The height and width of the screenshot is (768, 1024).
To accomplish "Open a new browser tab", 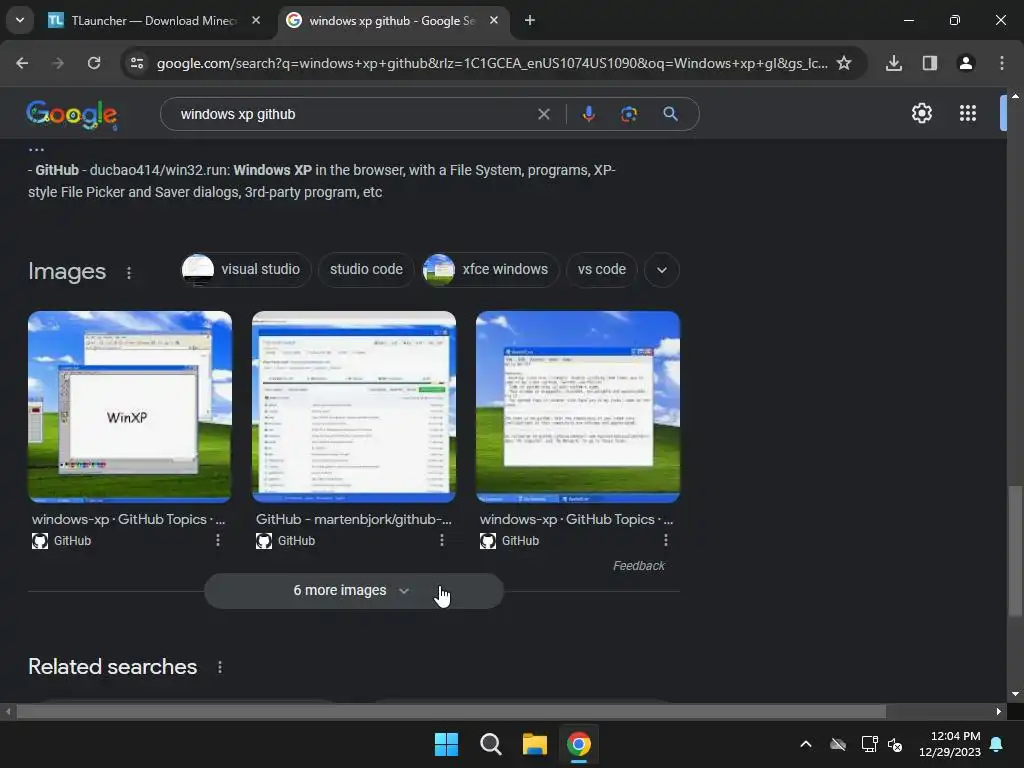I will [530, 20].
